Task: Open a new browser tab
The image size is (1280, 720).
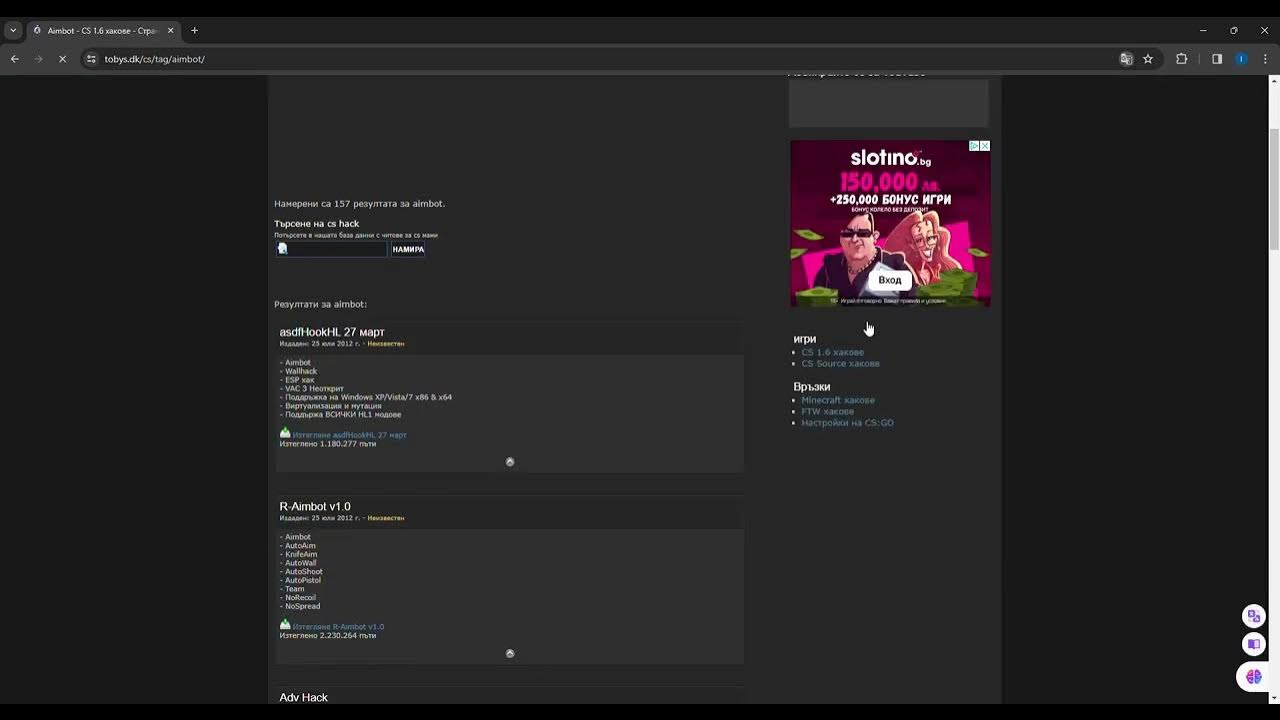Action: point(194,31)
